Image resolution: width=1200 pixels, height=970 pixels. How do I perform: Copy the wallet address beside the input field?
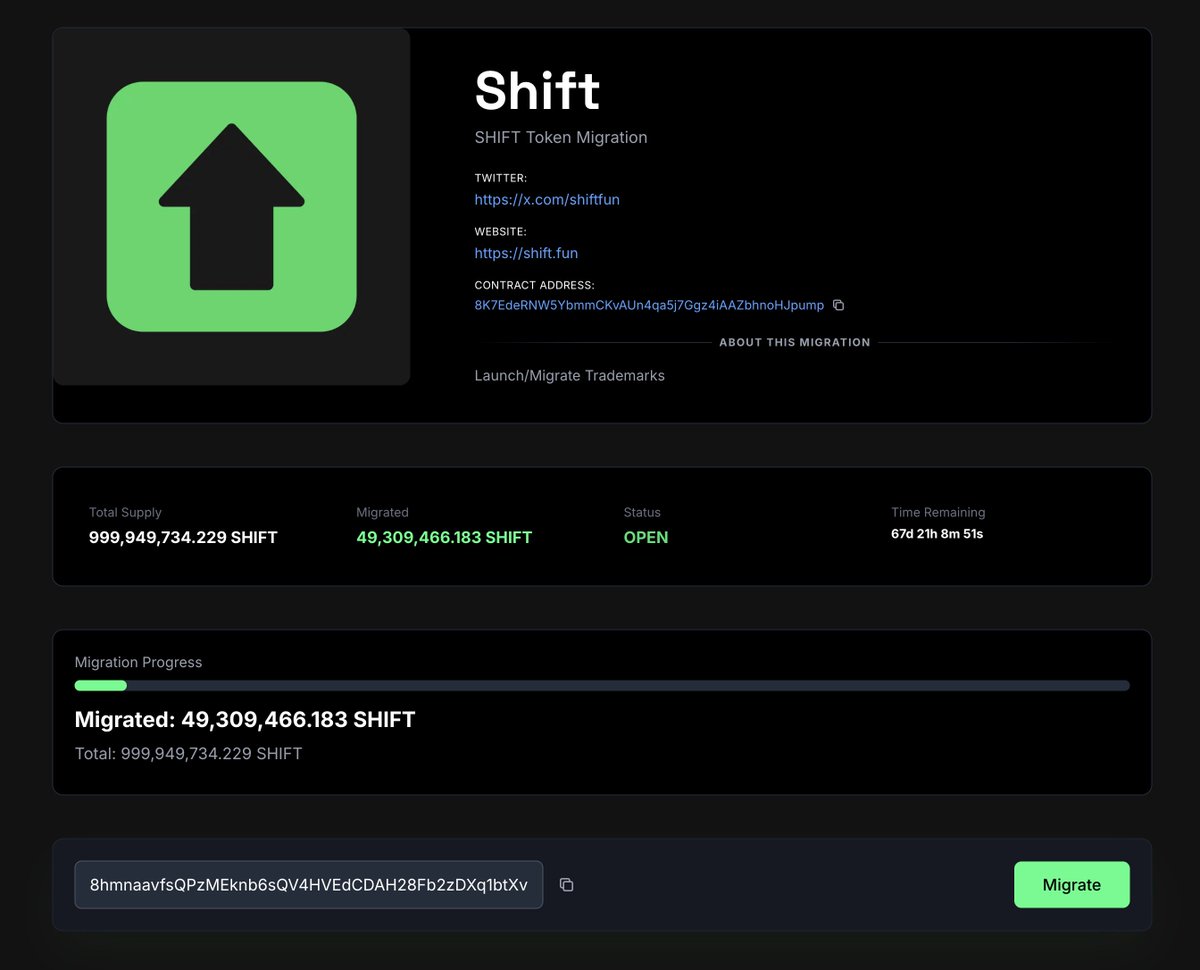click(566, 885)
